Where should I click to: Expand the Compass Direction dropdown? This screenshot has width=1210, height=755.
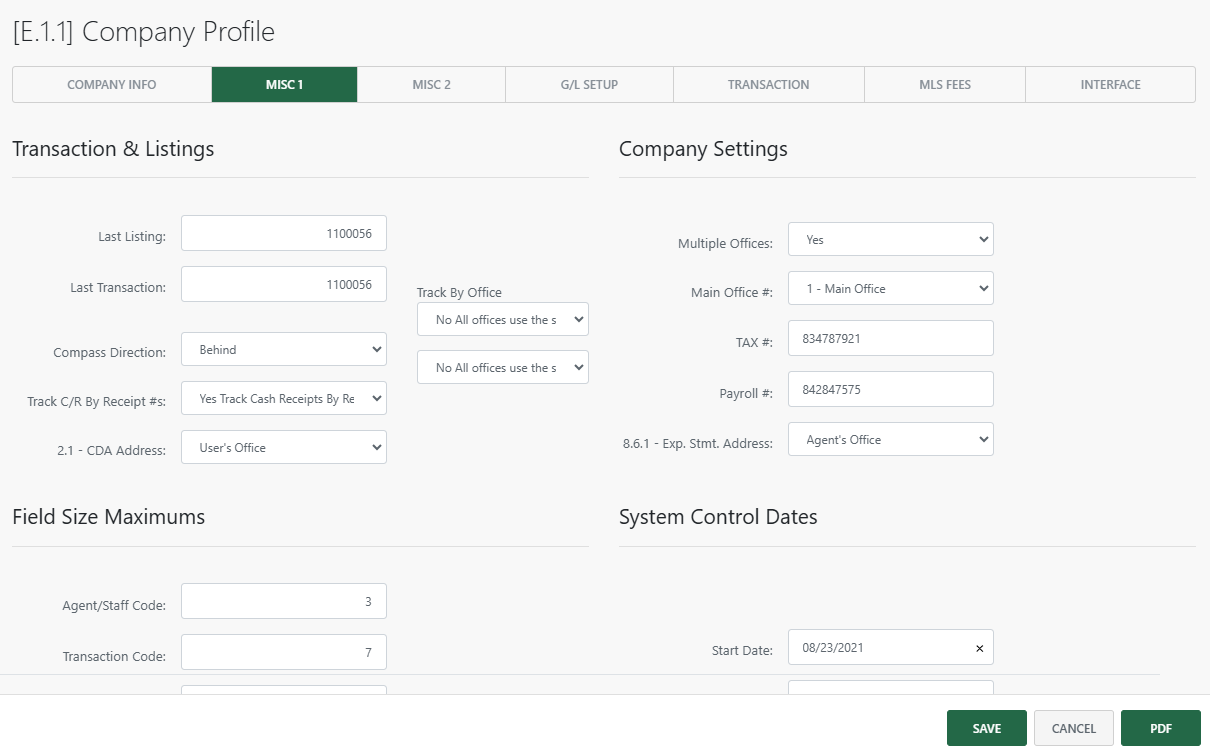(x=284, y=350)
